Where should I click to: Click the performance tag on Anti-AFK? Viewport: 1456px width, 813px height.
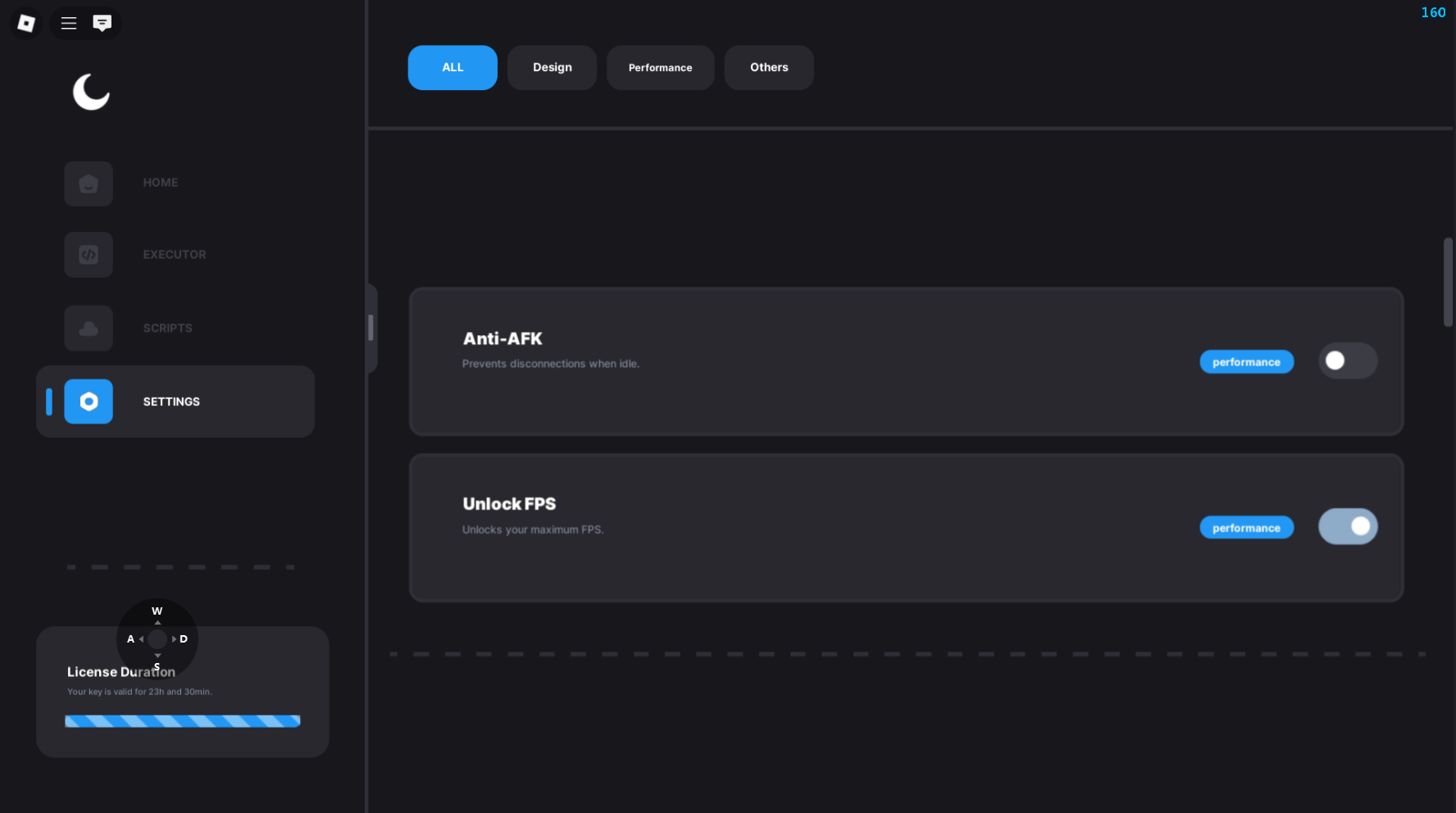(1246, 362)
